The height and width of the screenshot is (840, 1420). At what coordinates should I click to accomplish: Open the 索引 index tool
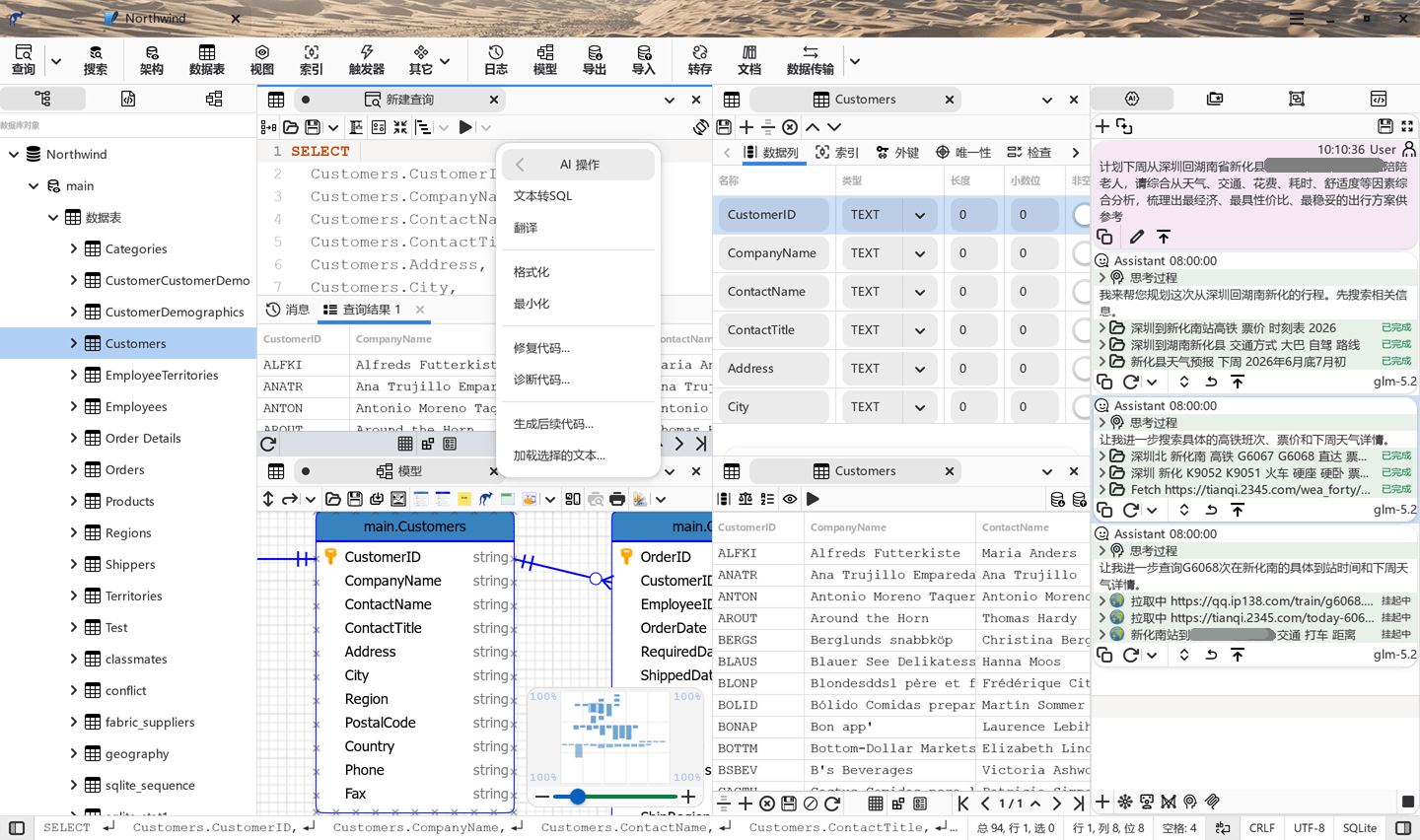(x=312, y=60)
